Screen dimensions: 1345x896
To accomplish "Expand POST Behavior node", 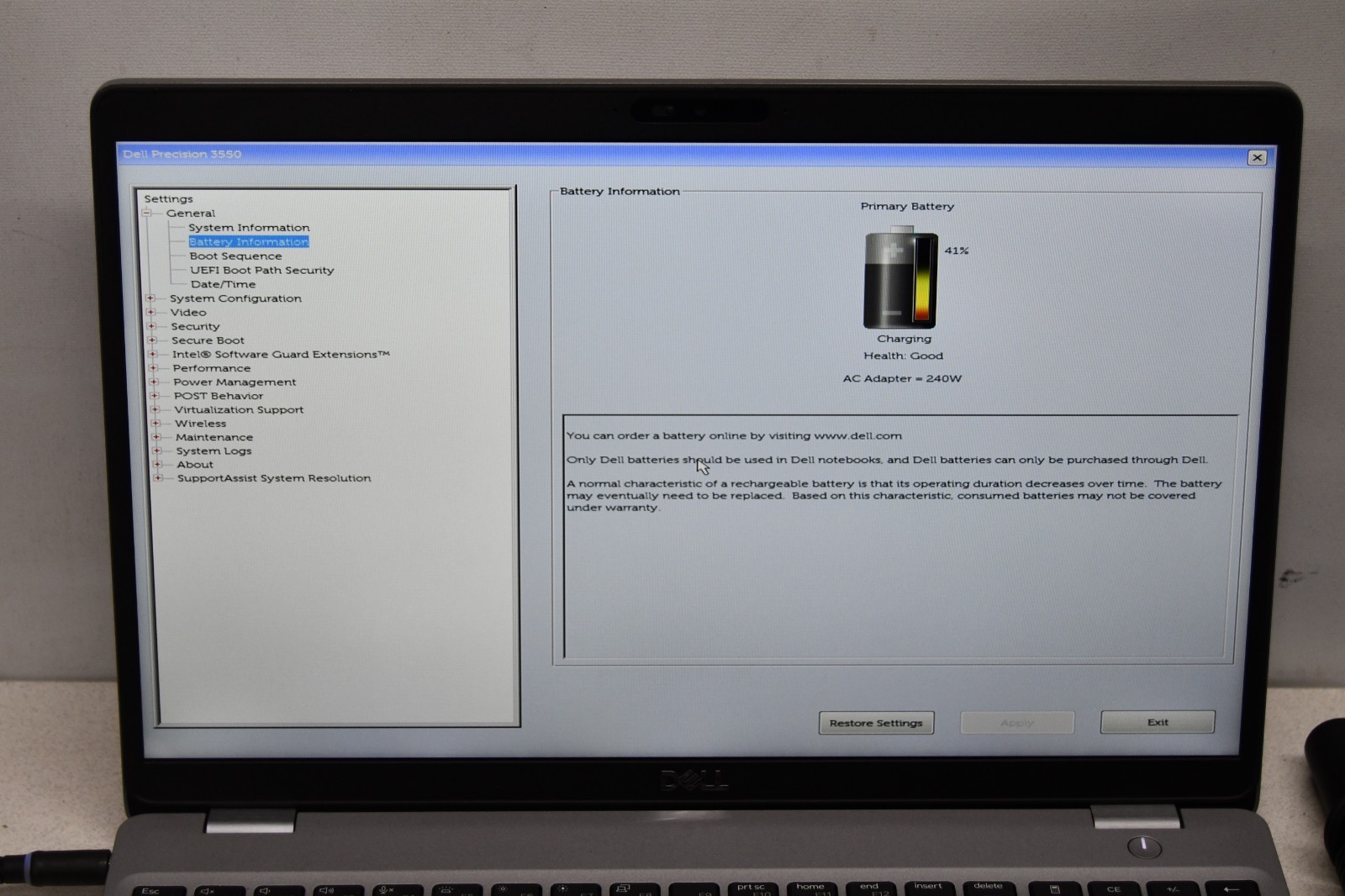I will point(155,396).
